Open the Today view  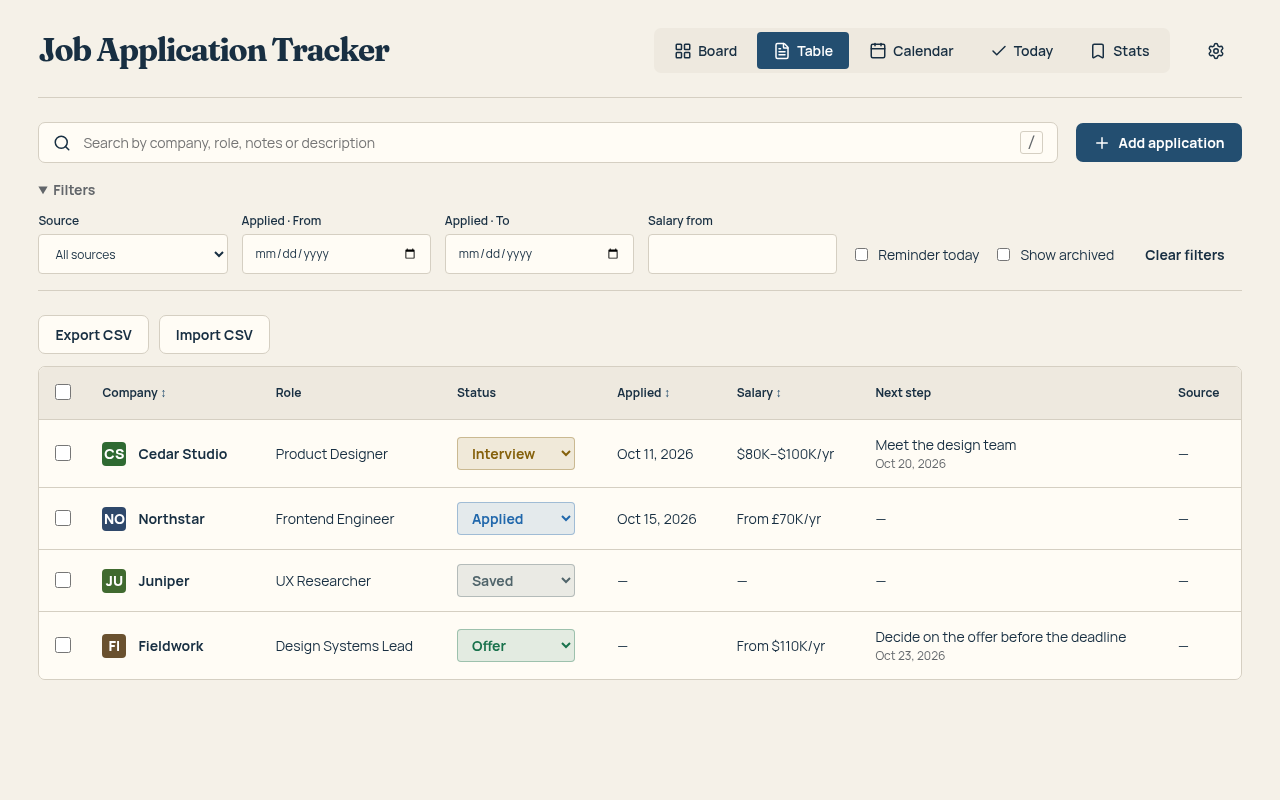(x=1021, y=51)
